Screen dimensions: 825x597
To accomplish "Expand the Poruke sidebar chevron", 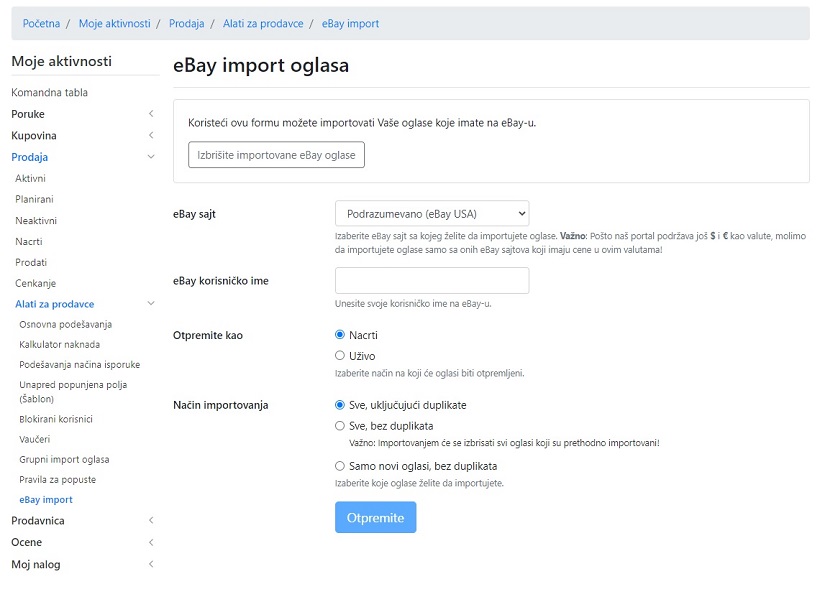I will (151, 114).
